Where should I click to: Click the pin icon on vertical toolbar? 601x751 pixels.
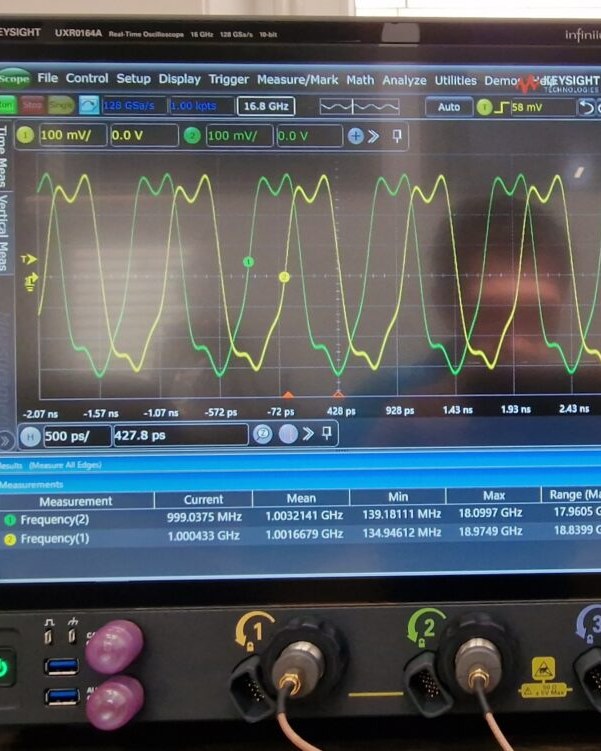(x=397, y=136)
